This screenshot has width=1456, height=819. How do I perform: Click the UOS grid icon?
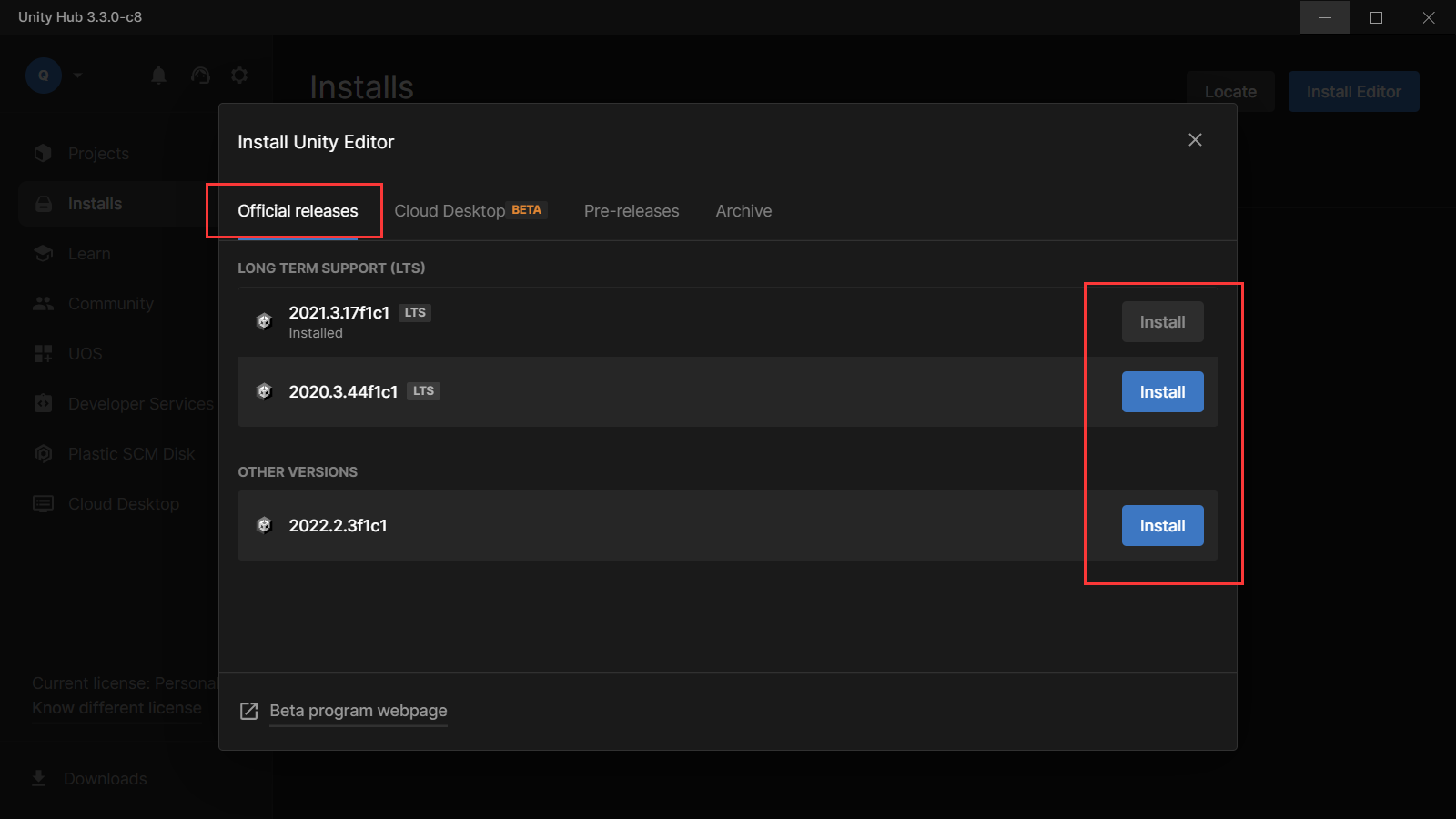43,353
